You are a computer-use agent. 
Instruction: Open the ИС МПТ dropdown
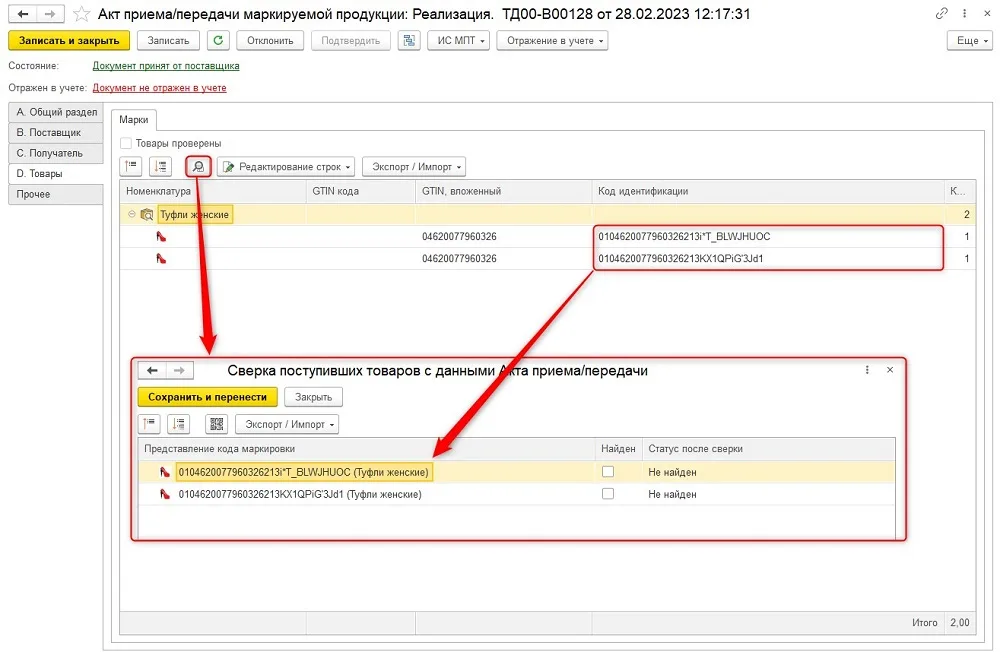[459, 40]
